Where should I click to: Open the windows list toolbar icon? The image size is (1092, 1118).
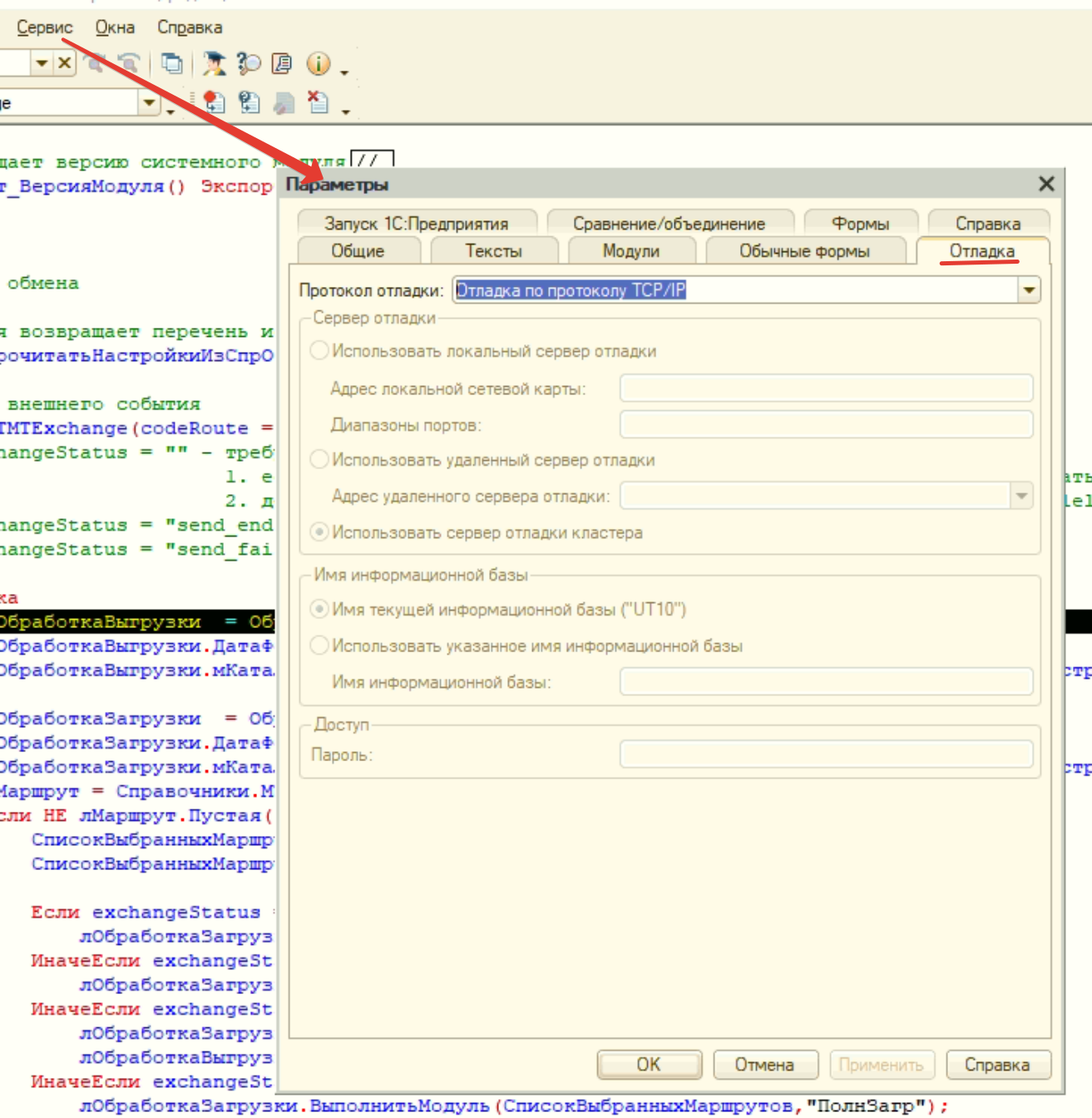[172, 63]
